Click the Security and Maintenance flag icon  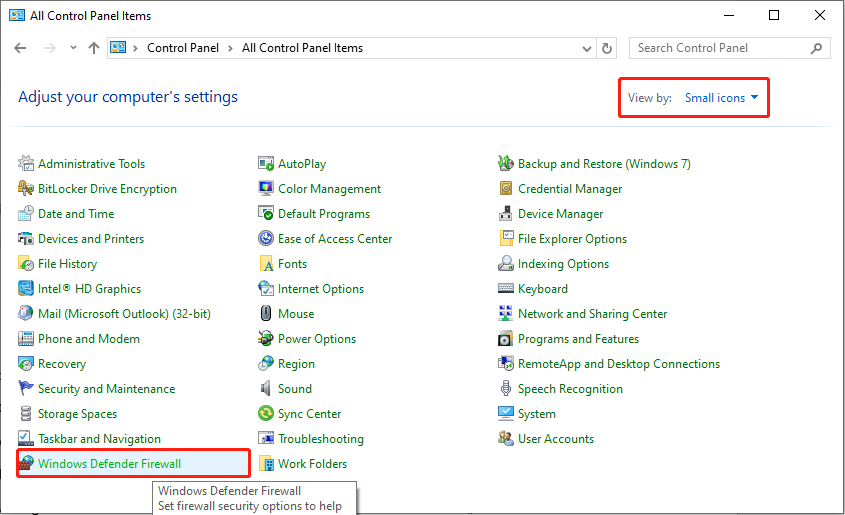click(x=26, y=388)
